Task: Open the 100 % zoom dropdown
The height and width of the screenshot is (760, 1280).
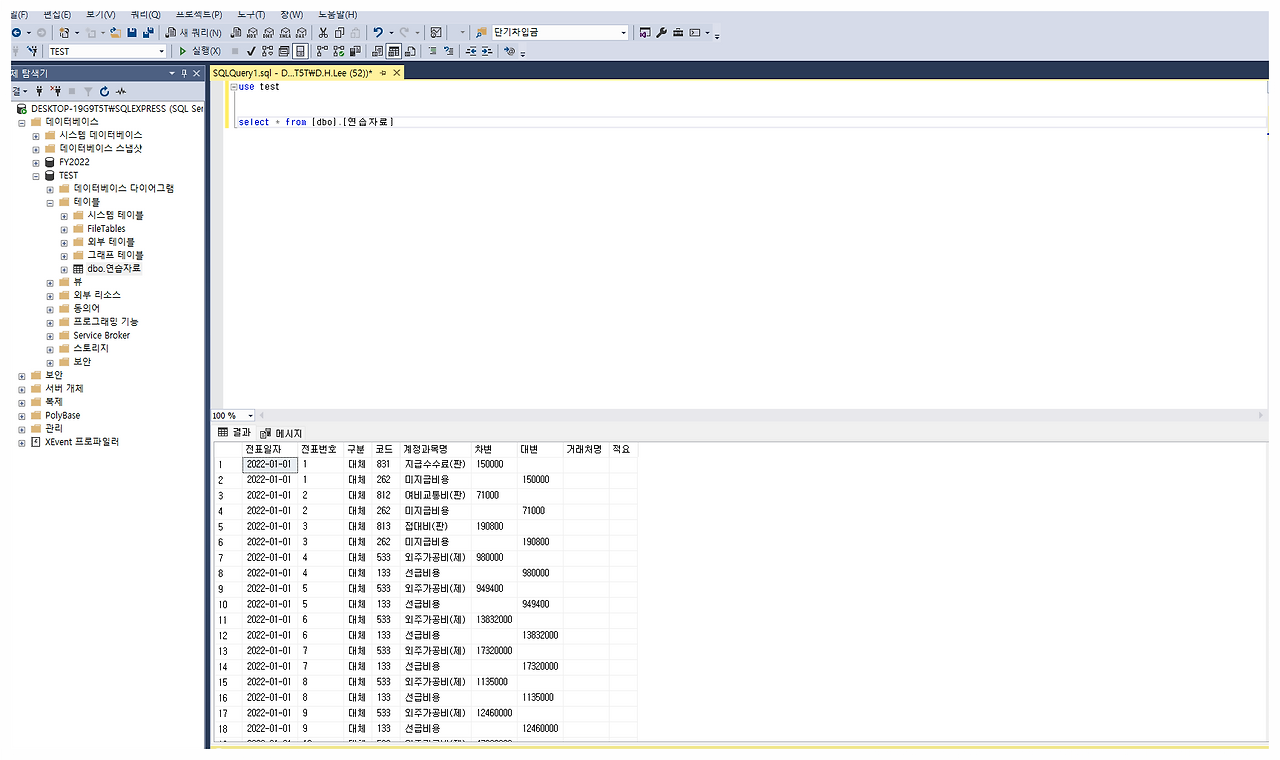Action: pyautogui.click(x=251, y=415)
